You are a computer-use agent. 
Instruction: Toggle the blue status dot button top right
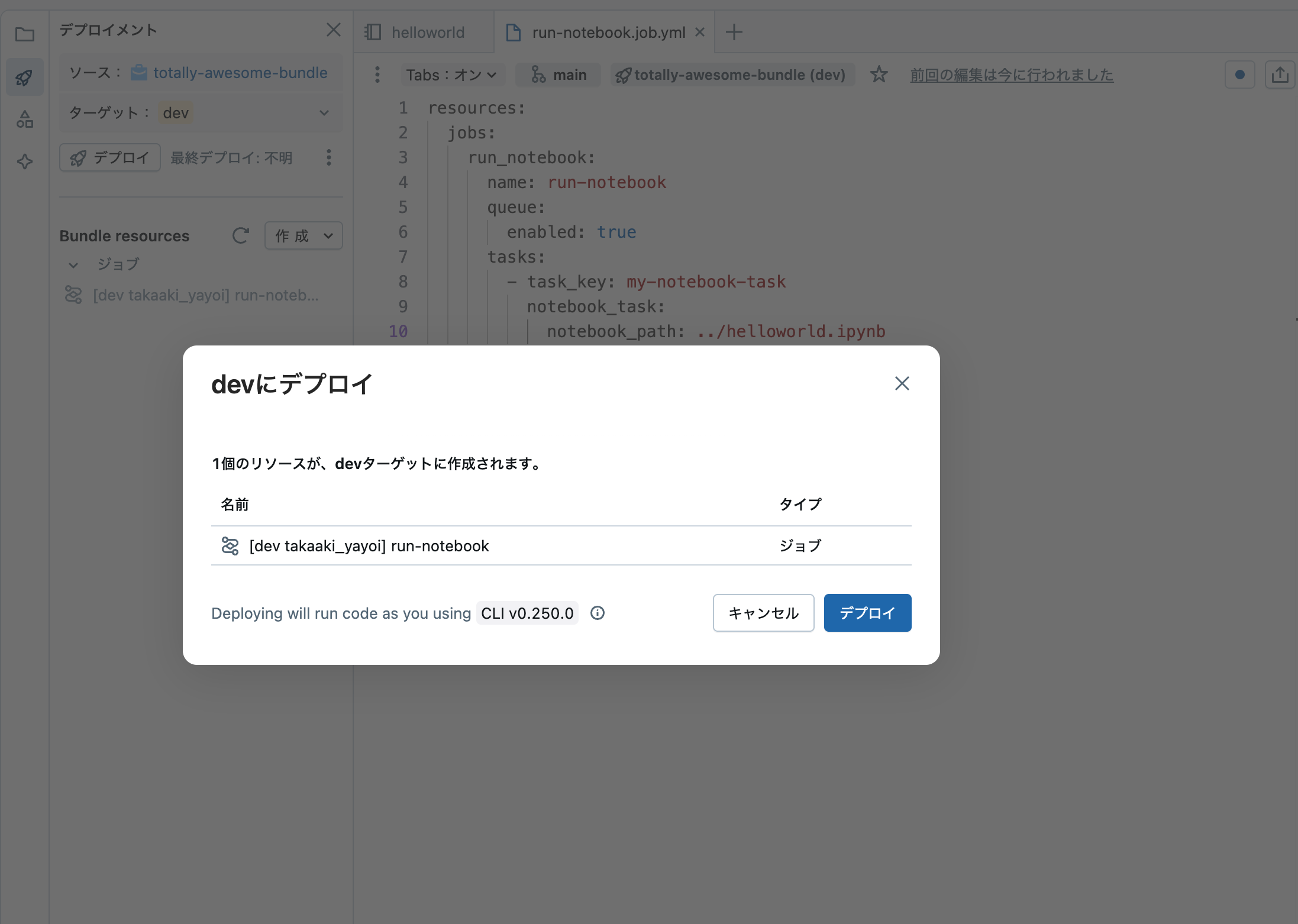[1239, 75]
